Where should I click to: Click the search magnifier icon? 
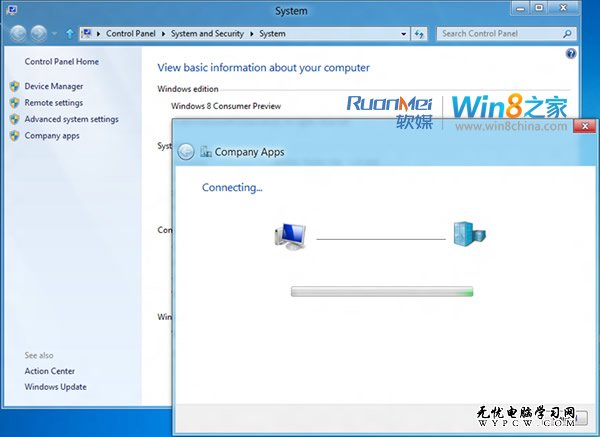[x=567, y=34]
